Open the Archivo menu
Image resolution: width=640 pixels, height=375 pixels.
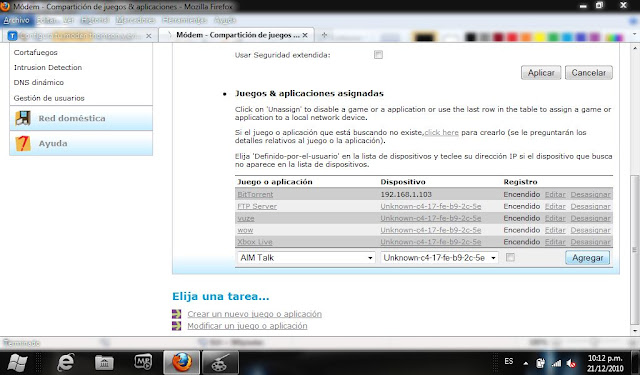click(x=16, y=20)
